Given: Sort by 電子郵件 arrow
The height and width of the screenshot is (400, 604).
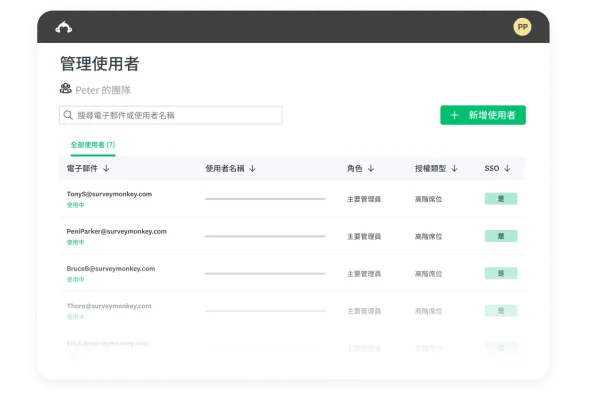Looking at the screenshot, I should [106, 168].
